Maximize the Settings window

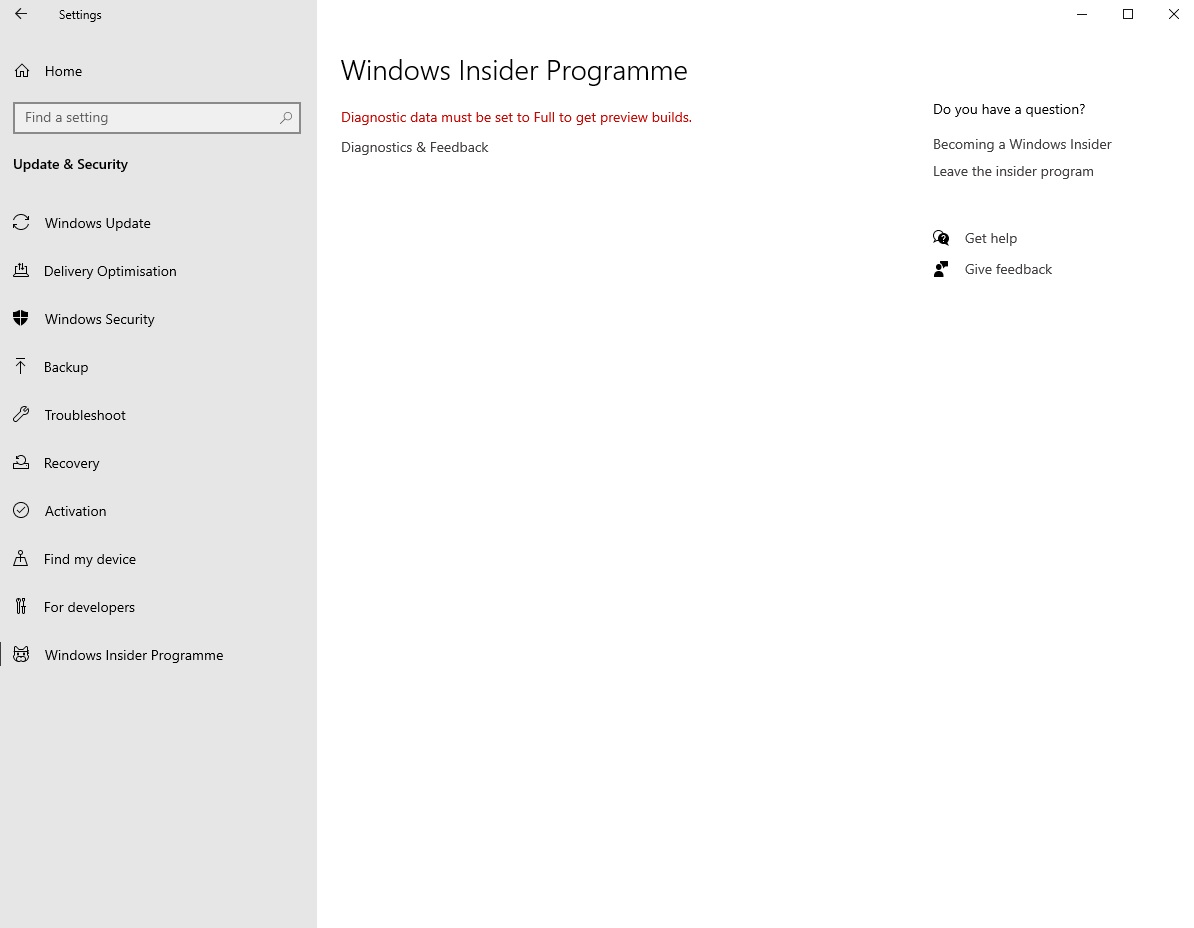pos(1128,14)
